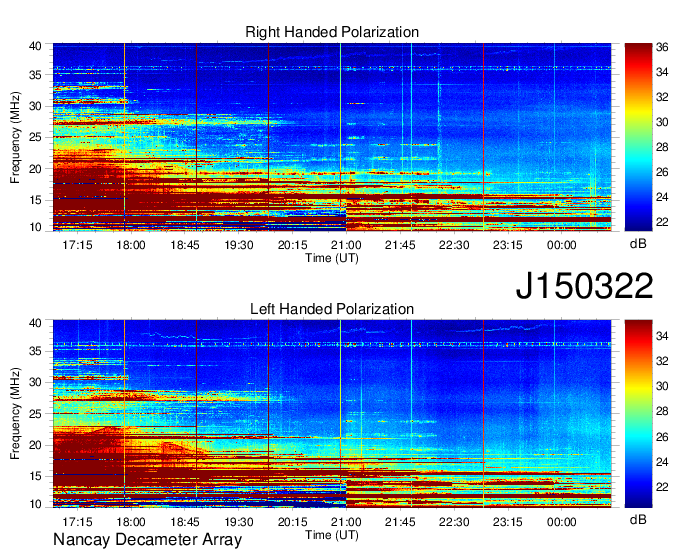Click the 30 MHz tick of Right Handed plot
The height and width of the screenshot is (552, 680).
[35, 106]
